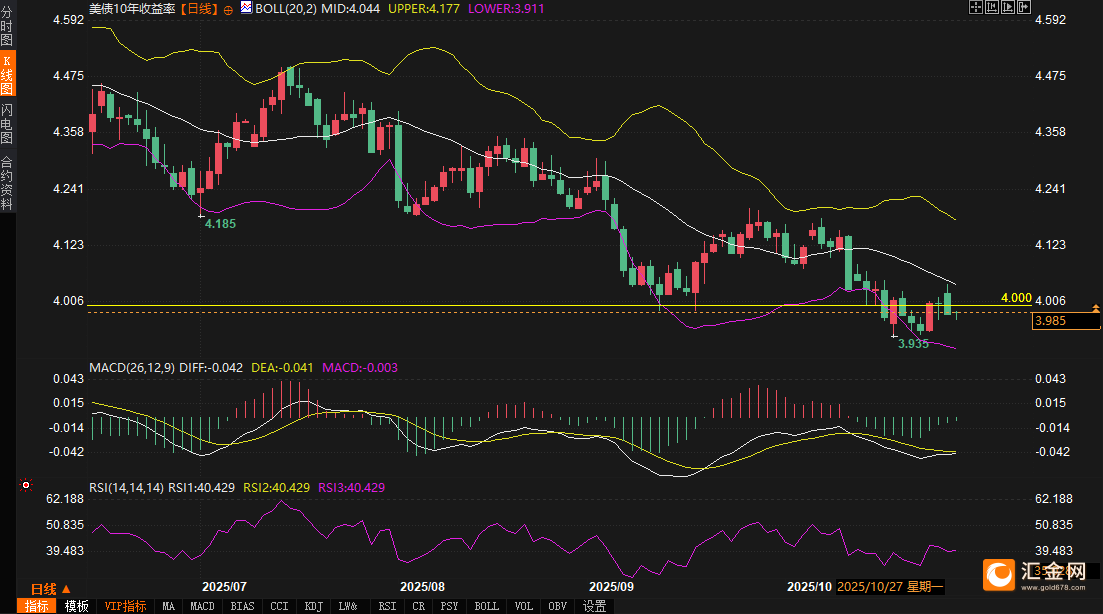
Task: Choose the LW& indicator
Action: click(x=348, y=606)
